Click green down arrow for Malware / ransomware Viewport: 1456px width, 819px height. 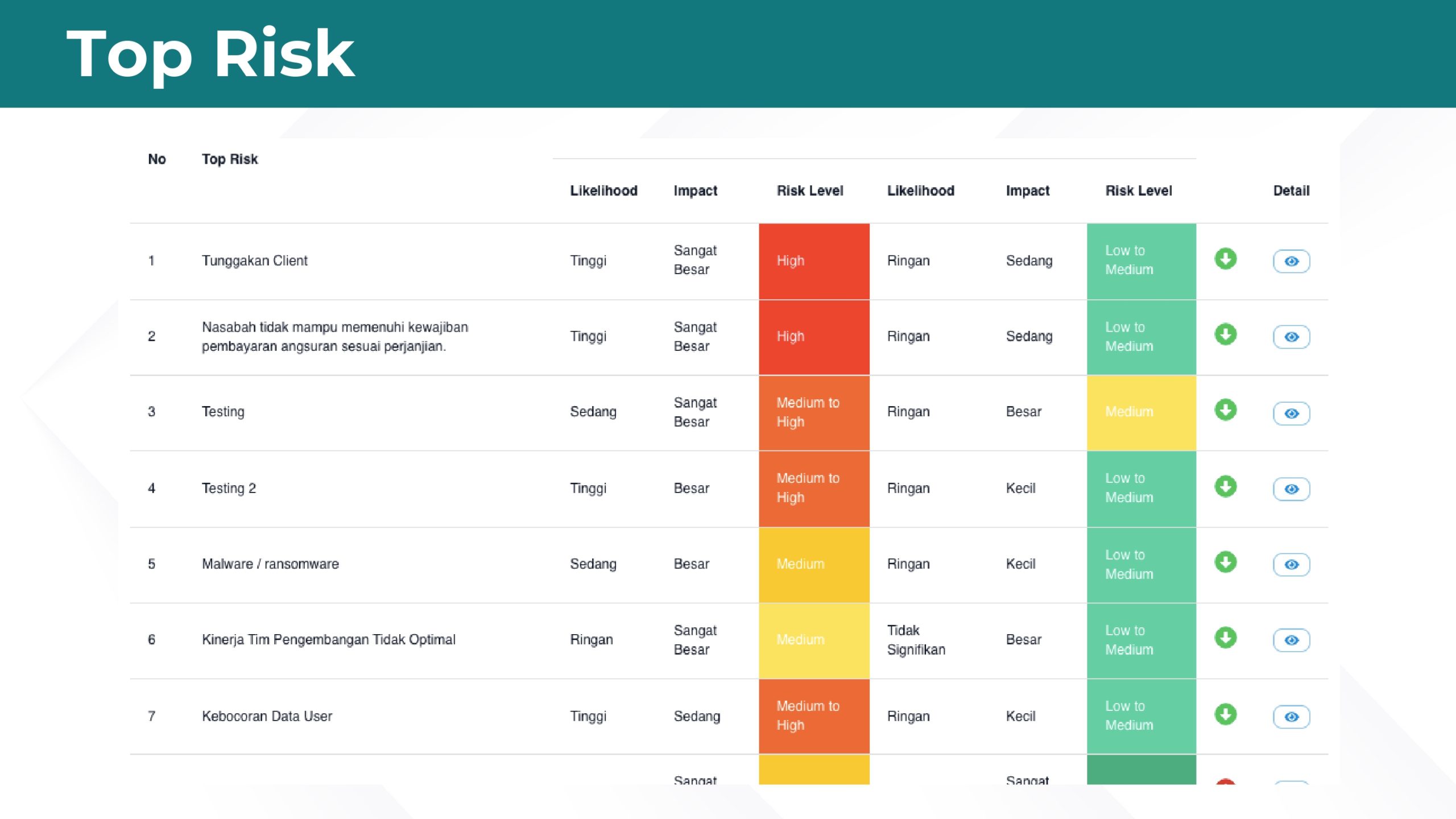(x=1226, y=562)
